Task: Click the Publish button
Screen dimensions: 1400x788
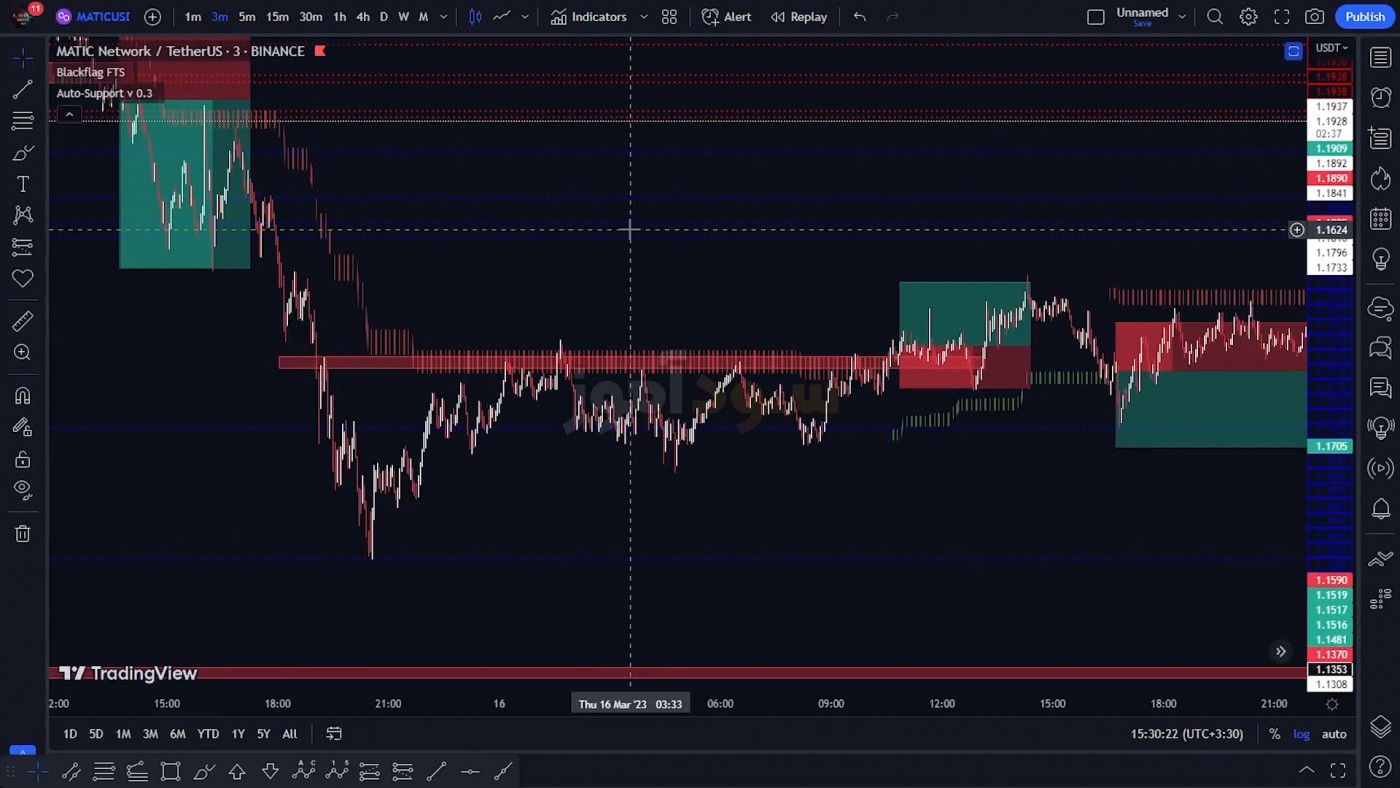Action: pos(1365,17)
